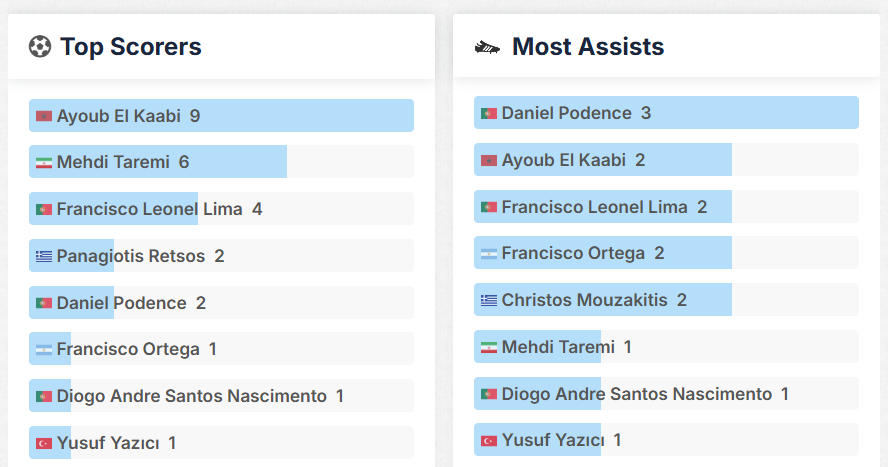888x467 pixels.
Task: Click the Top Scorers heading
Action: click(130, 47)
